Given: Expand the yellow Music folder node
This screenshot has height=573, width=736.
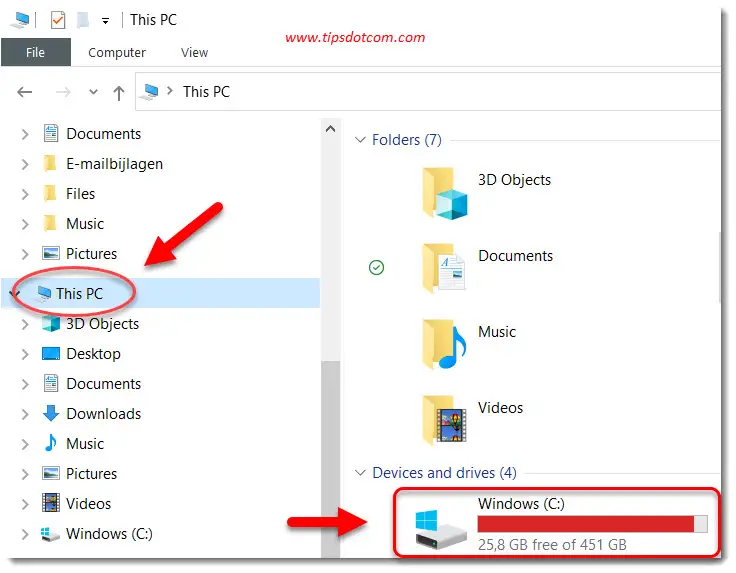Looking at the screenshot, I should click(x=25, y=225).
